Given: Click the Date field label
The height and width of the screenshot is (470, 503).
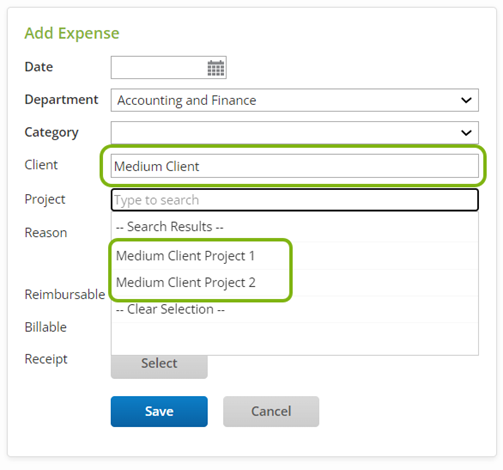Looking at the screenshot, I should pos(39,67).
